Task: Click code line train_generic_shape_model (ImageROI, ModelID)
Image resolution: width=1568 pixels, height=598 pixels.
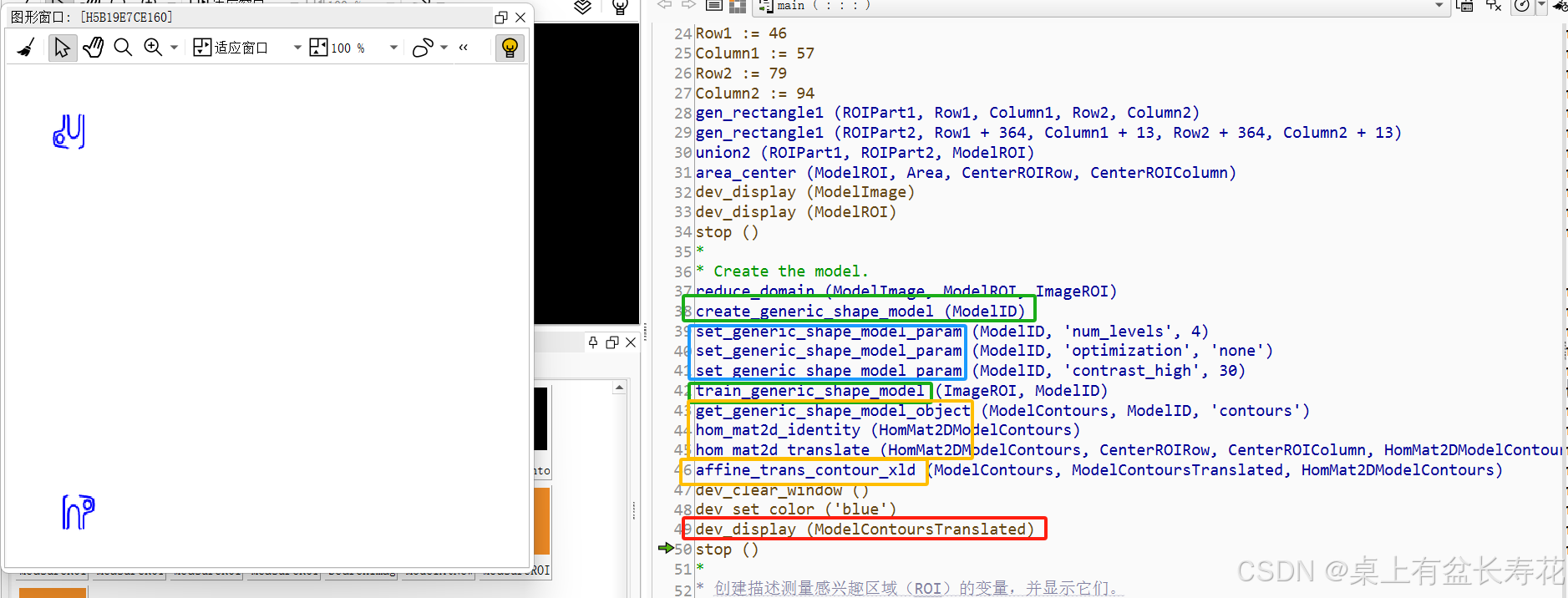Action: (901, 391)
